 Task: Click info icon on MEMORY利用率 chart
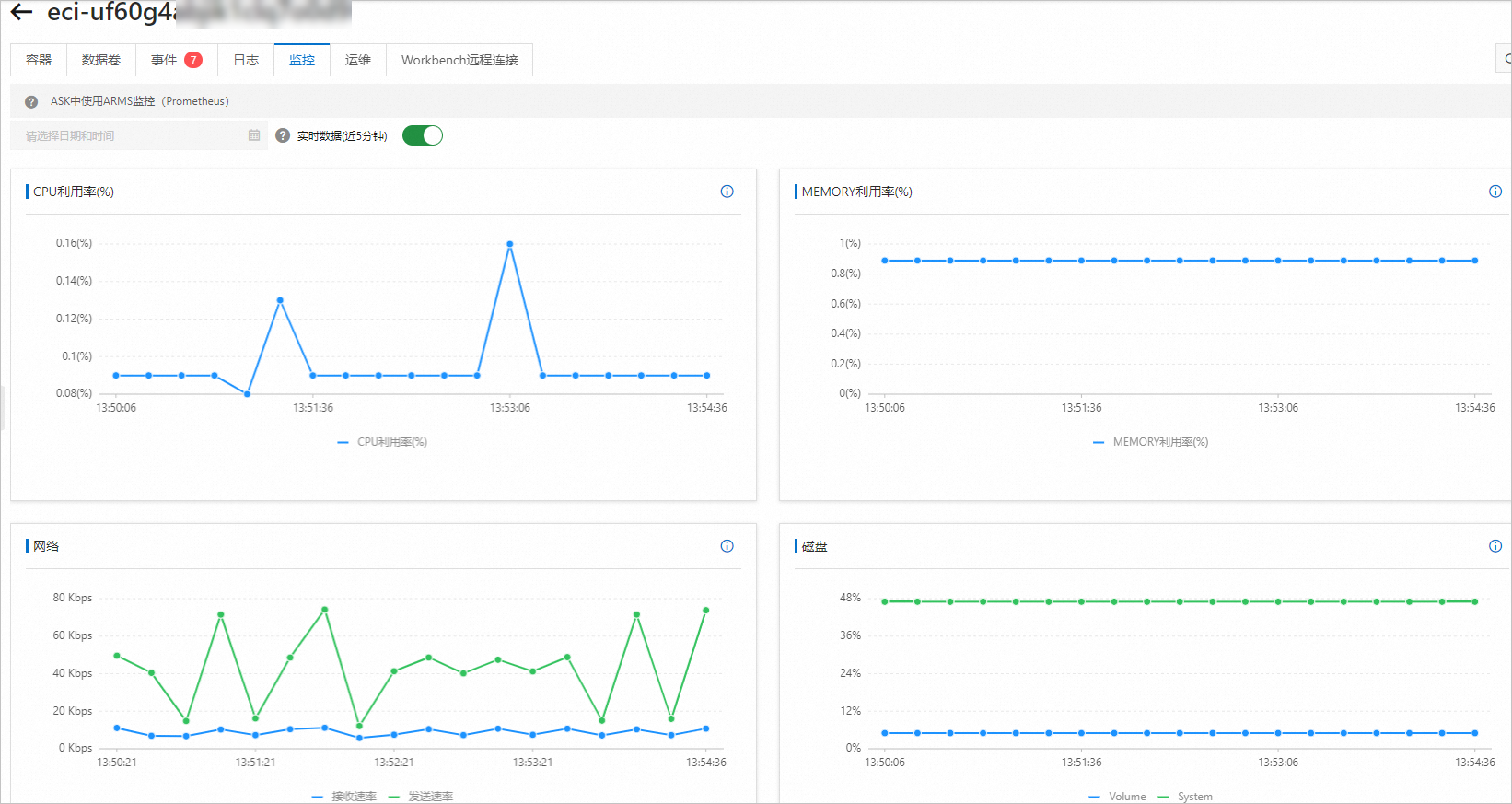pos(1495,192)
